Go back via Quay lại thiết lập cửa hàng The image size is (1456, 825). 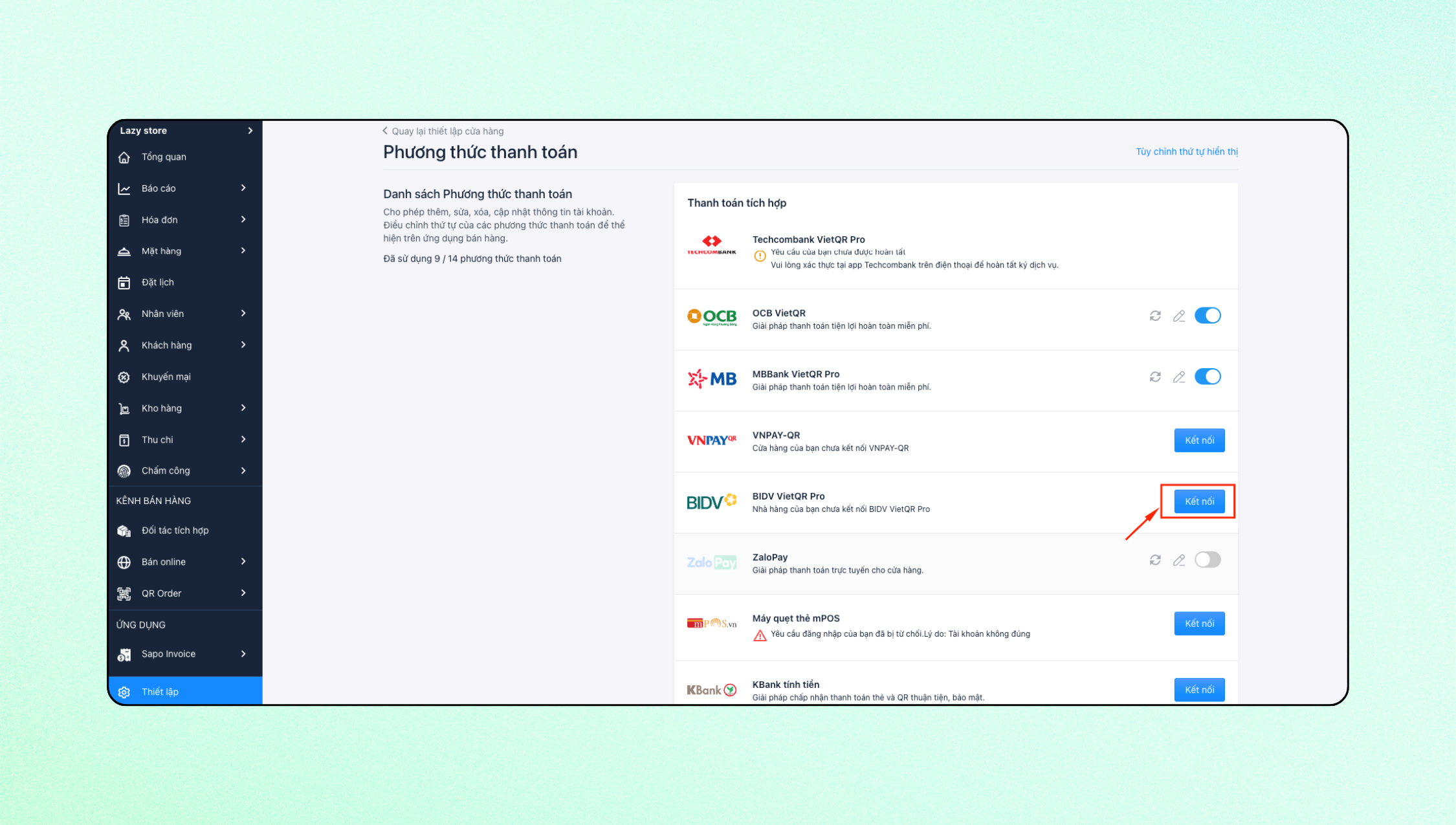coord(444,131)
